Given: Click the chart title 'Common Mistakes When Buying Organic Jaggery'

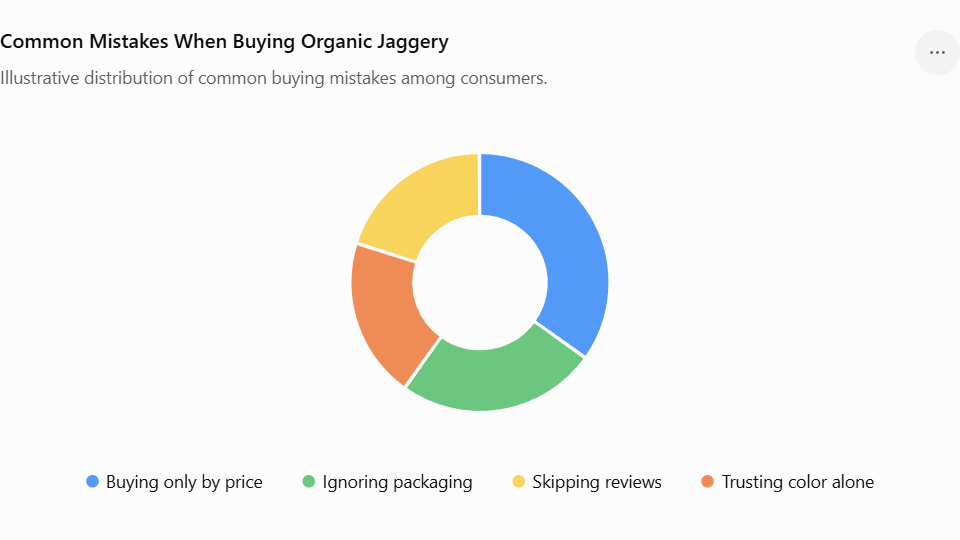Looking at the screenshot, I should [x=224, y=42].
